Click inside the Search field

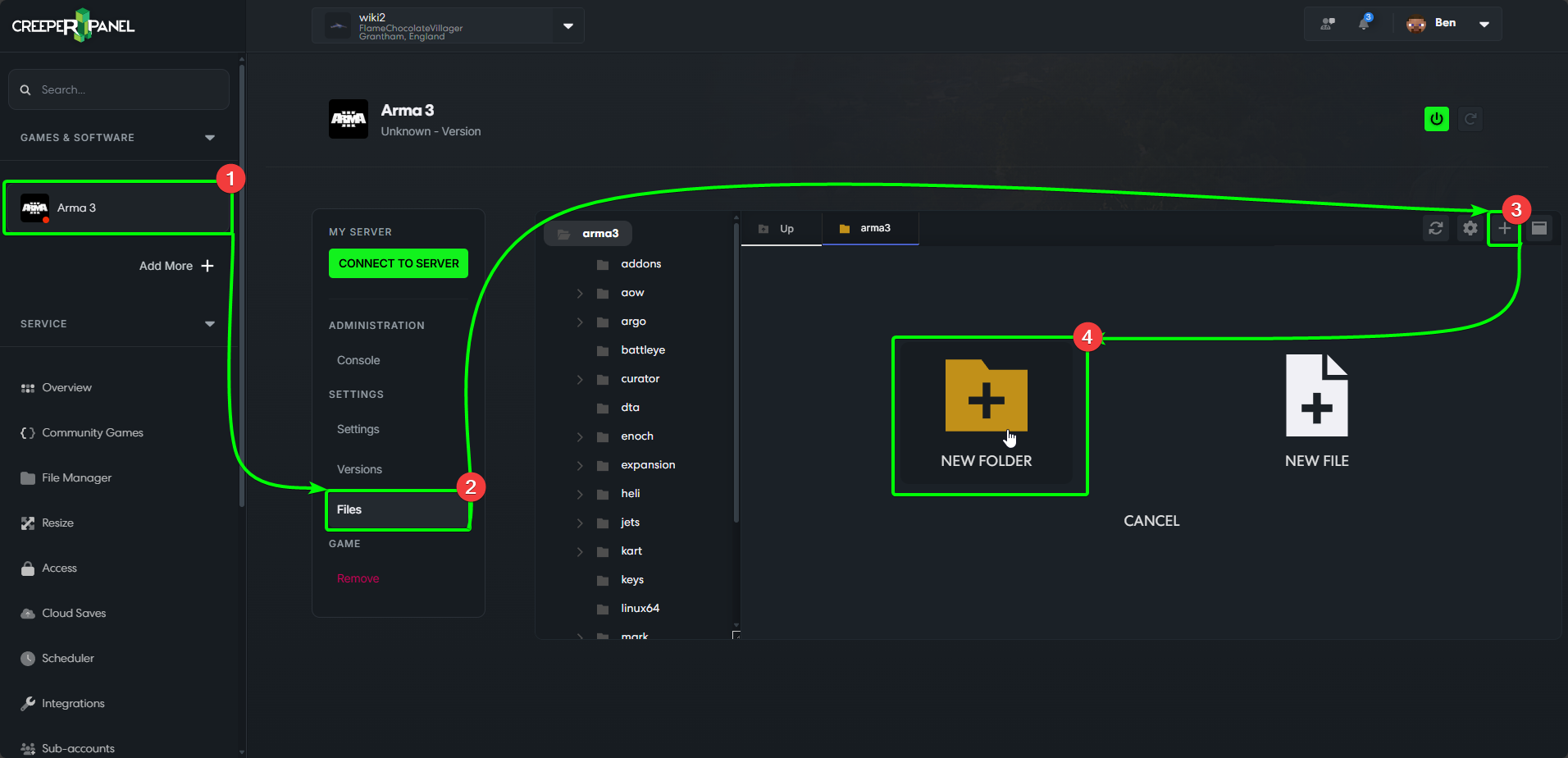tap(118, 89)
